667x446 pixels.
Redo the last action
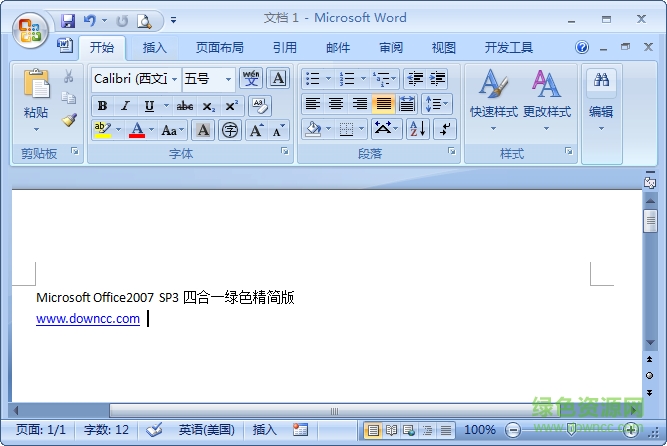[x=123, y=20]
